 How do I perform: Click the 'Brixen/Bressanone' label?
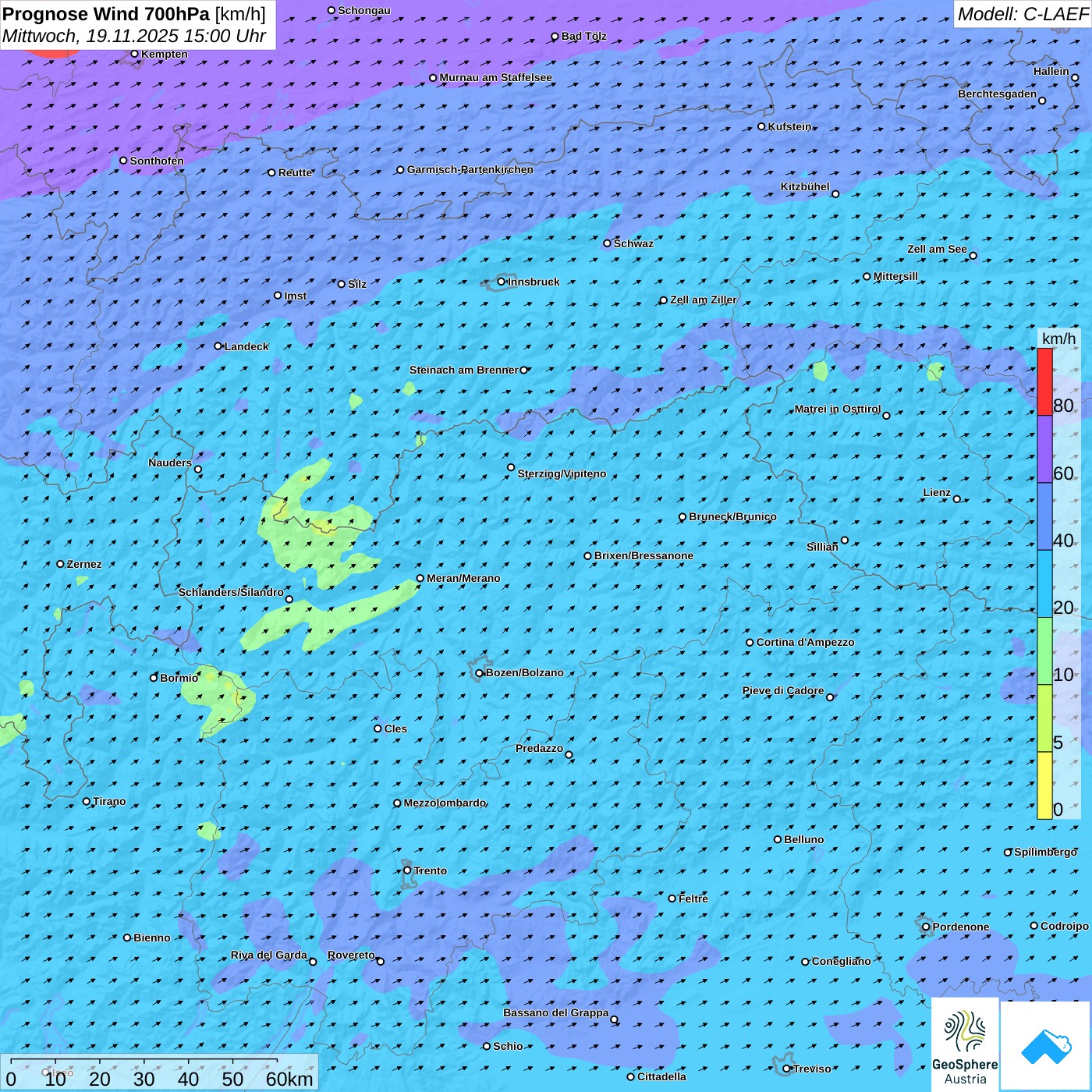tap(644, 555)
